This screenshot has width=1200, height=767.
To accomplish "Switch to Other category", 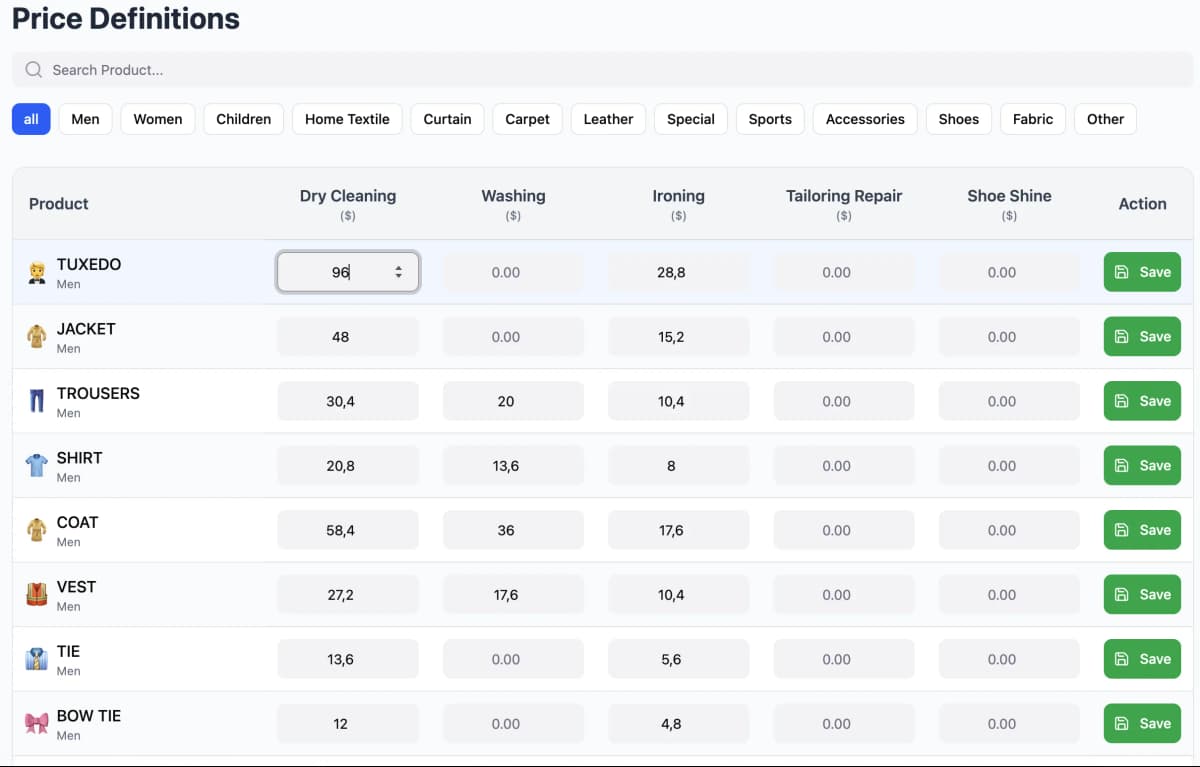I will [x=1106, y=119].
